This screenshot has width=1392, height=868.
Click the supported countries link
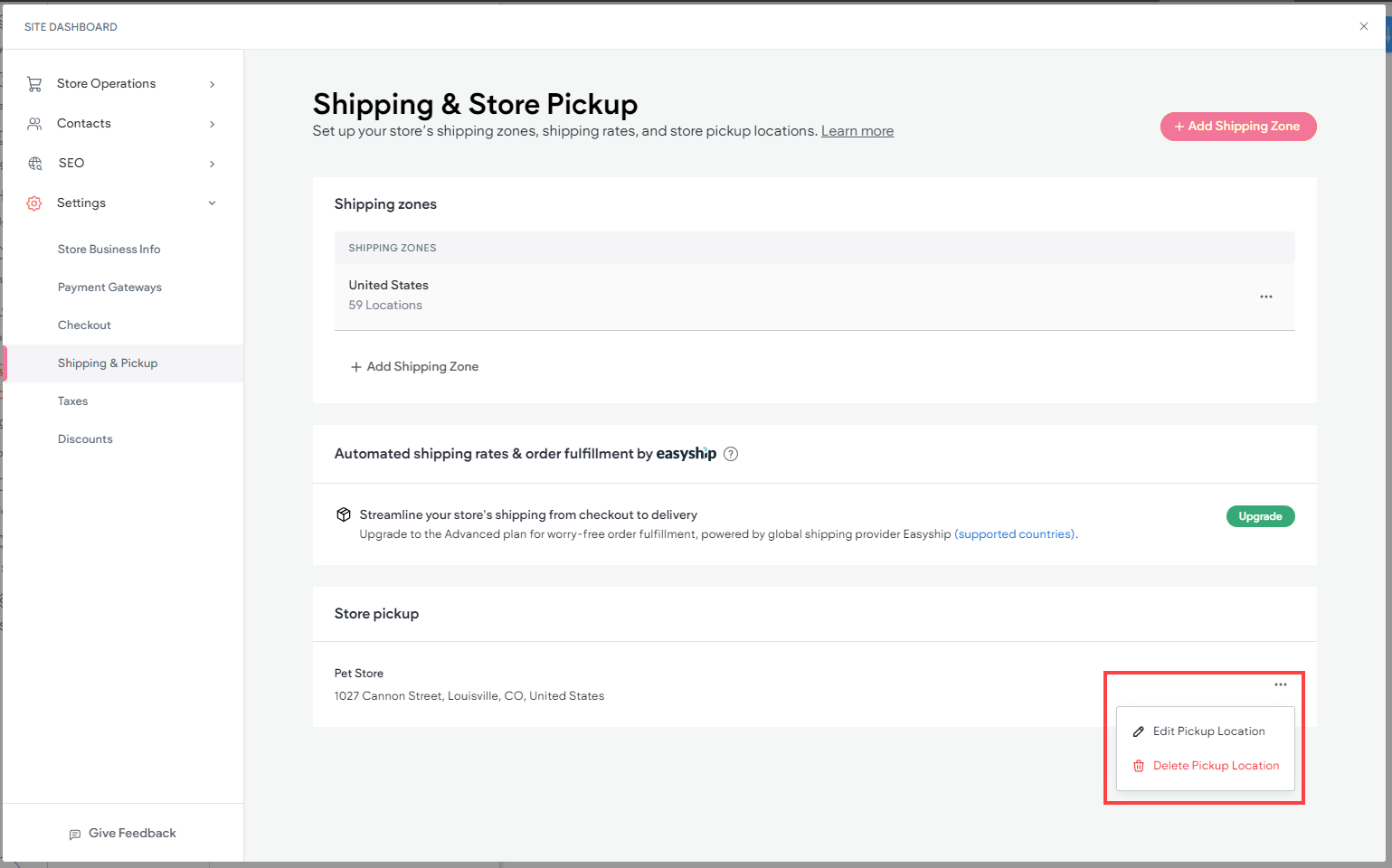(1013, 533)
